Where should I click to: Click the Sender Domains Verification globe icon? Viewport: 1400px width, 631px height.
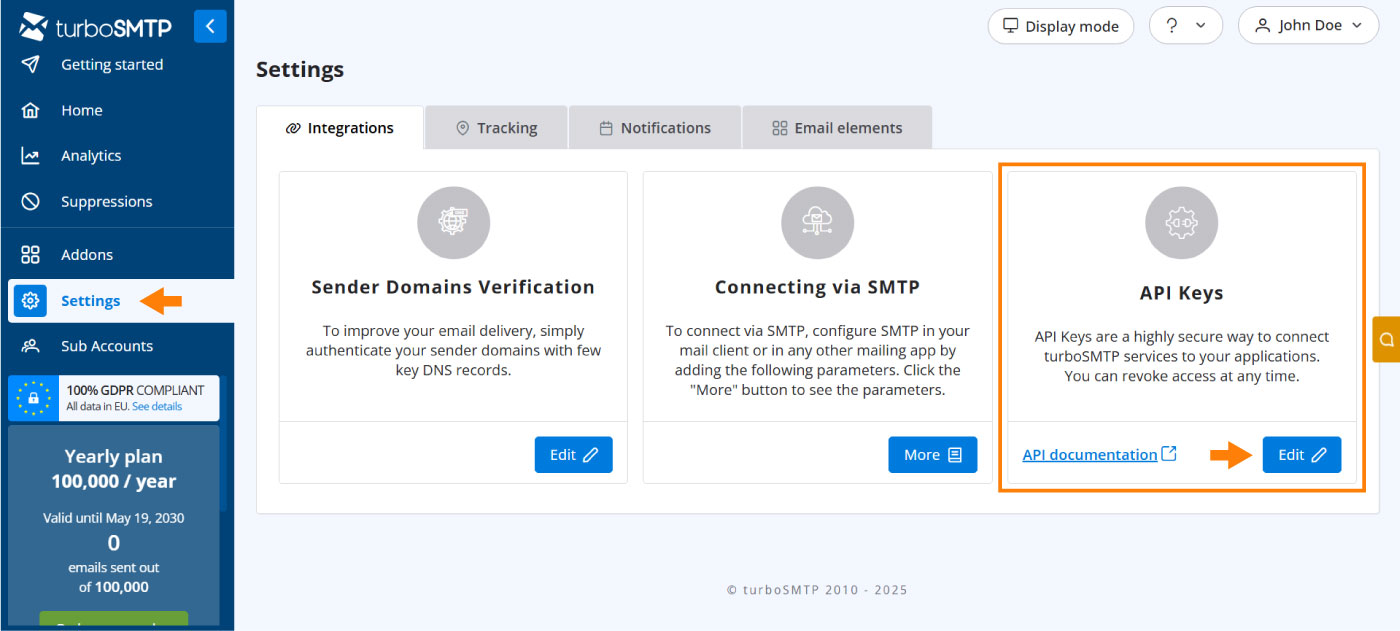coord(453,223)
